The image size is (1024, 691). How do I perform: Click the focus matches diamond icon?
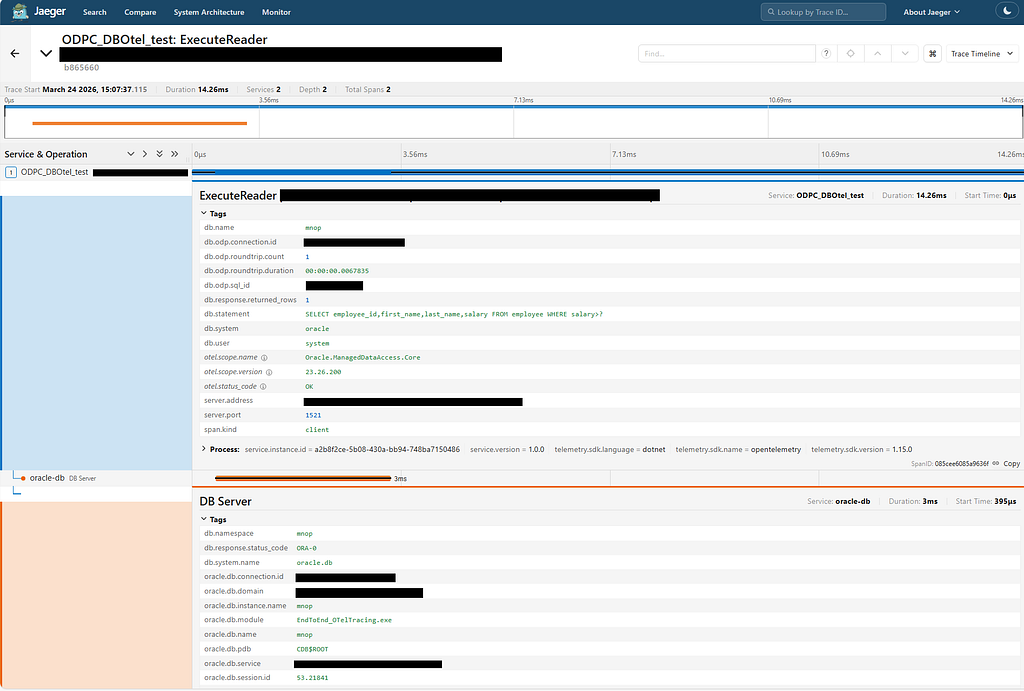point(850,54)
